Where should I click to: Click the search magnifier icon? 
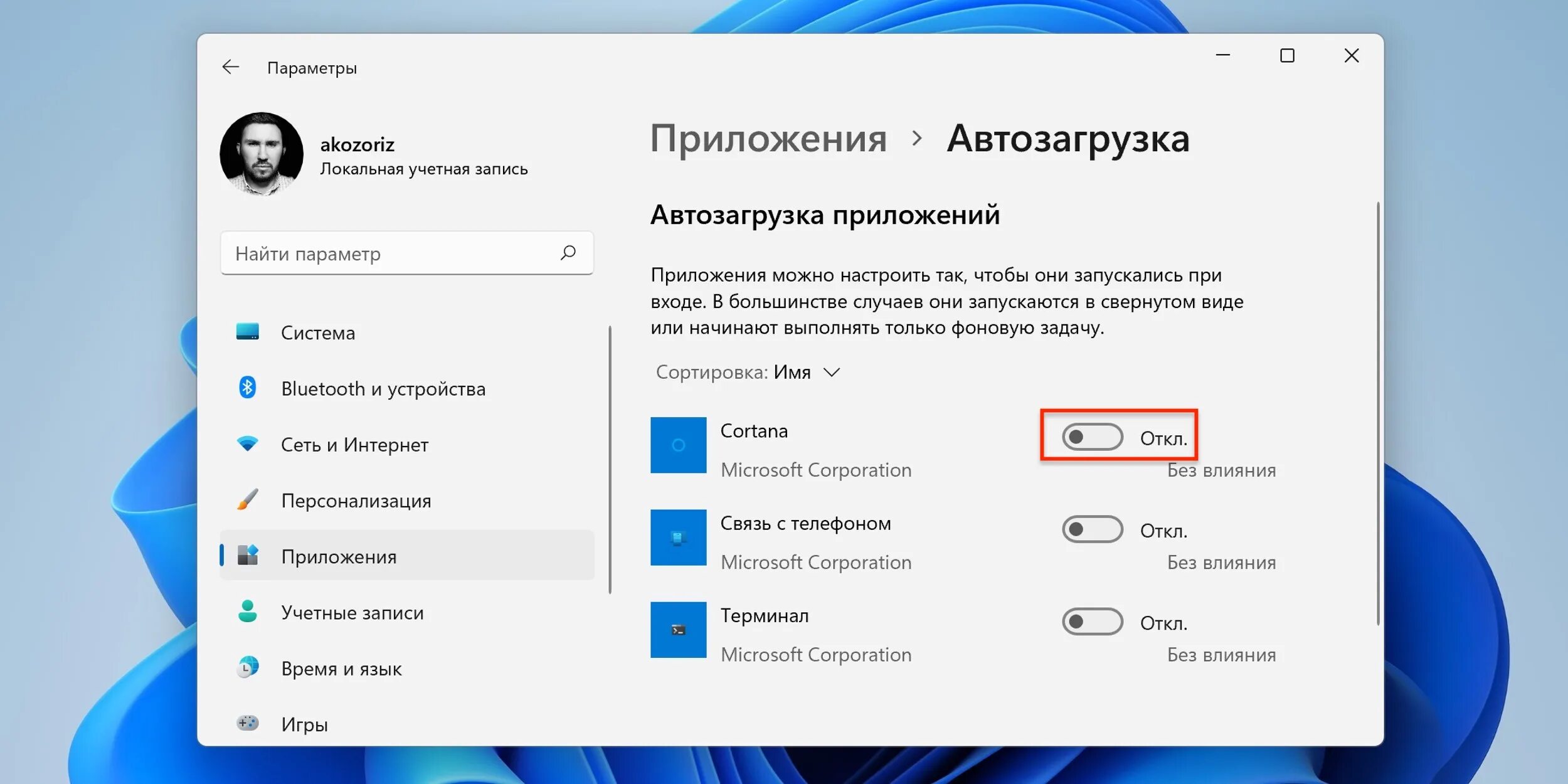point(568,253)
